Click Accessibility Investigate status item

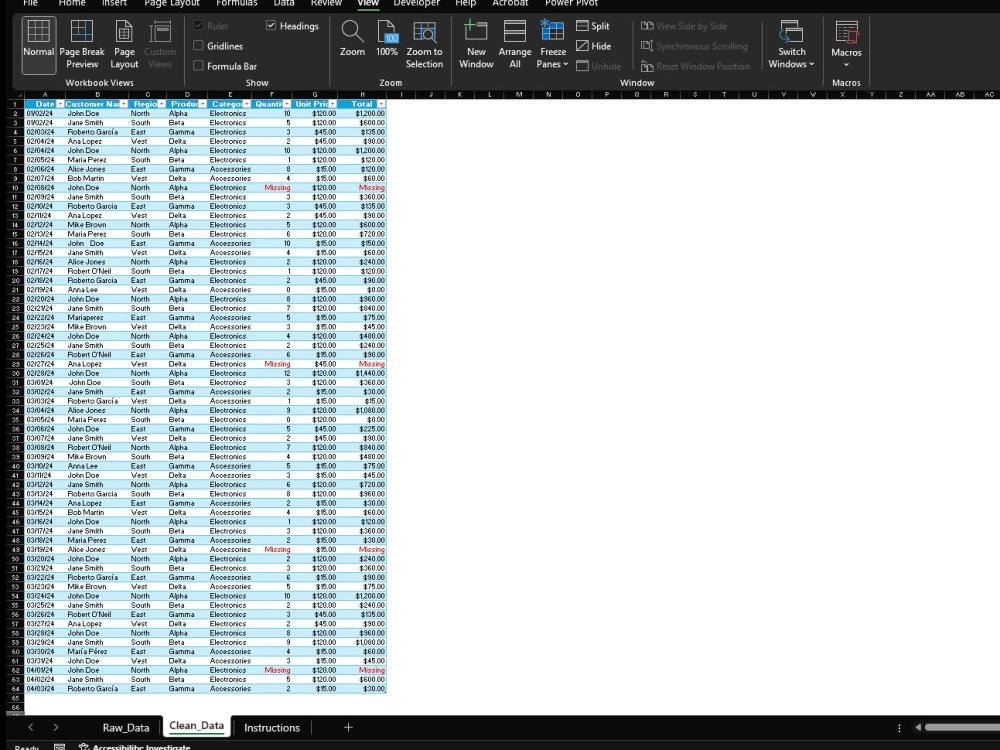click(135, 747)
